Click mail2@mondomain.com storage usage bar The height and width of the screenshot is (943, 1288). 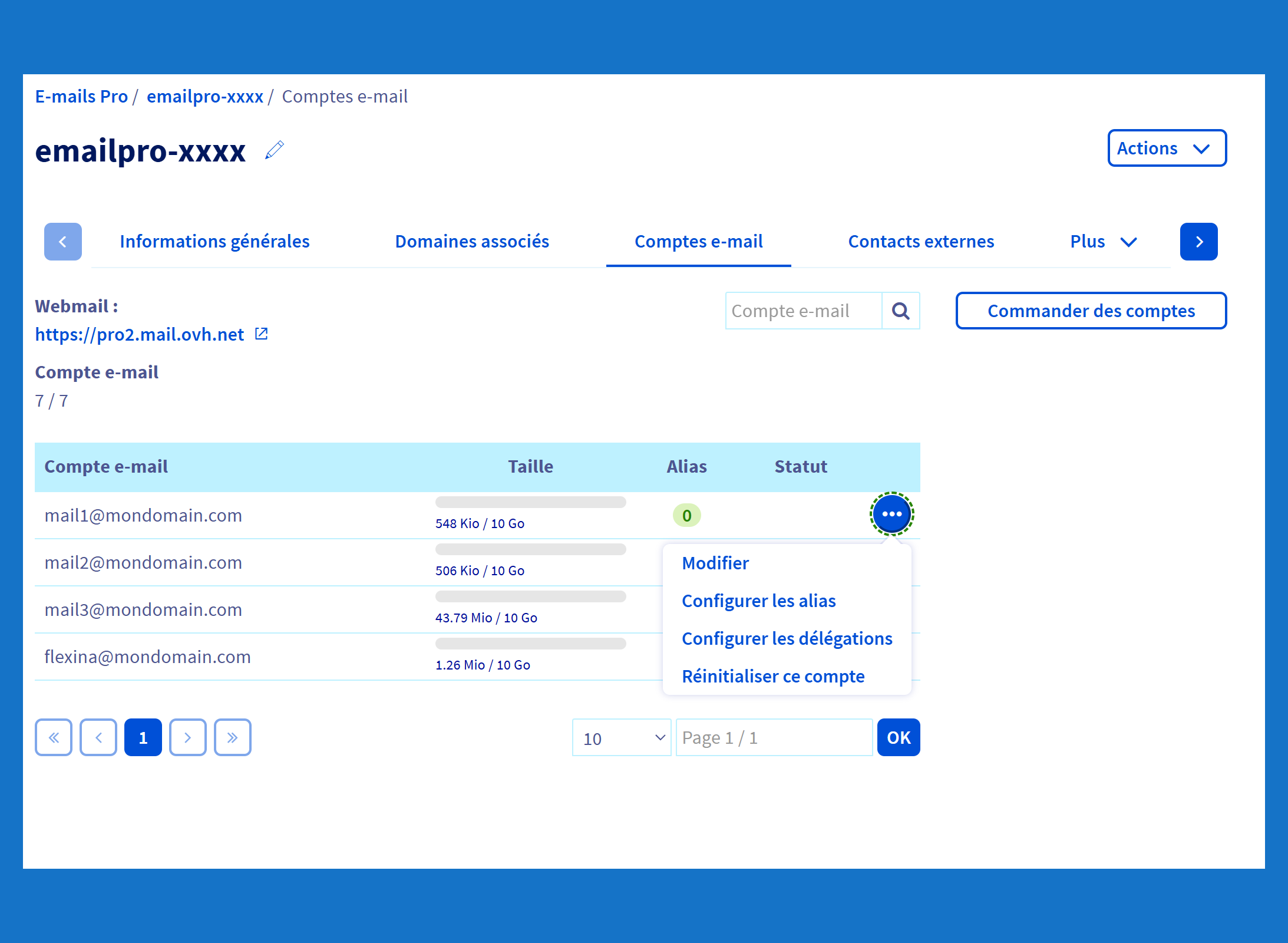point(530,549)
